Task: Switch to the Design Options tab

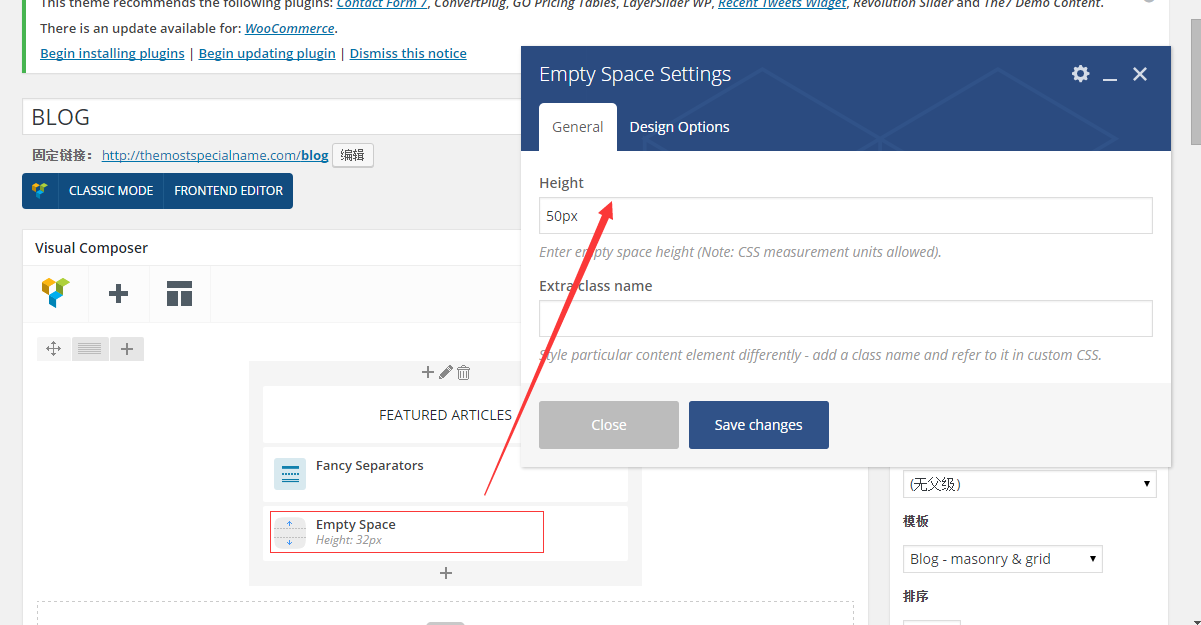Action: (680, 127)
